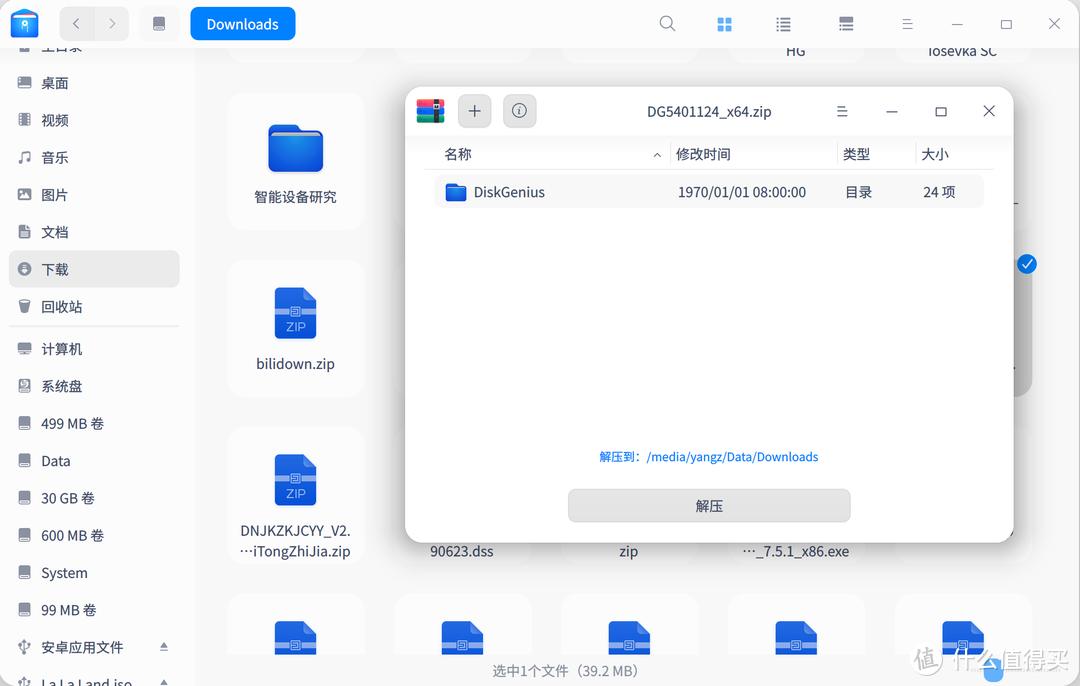Toggle the sidebar panel icon
The height and width of the screenshot is (686, 1080).
tap(159, 23)
